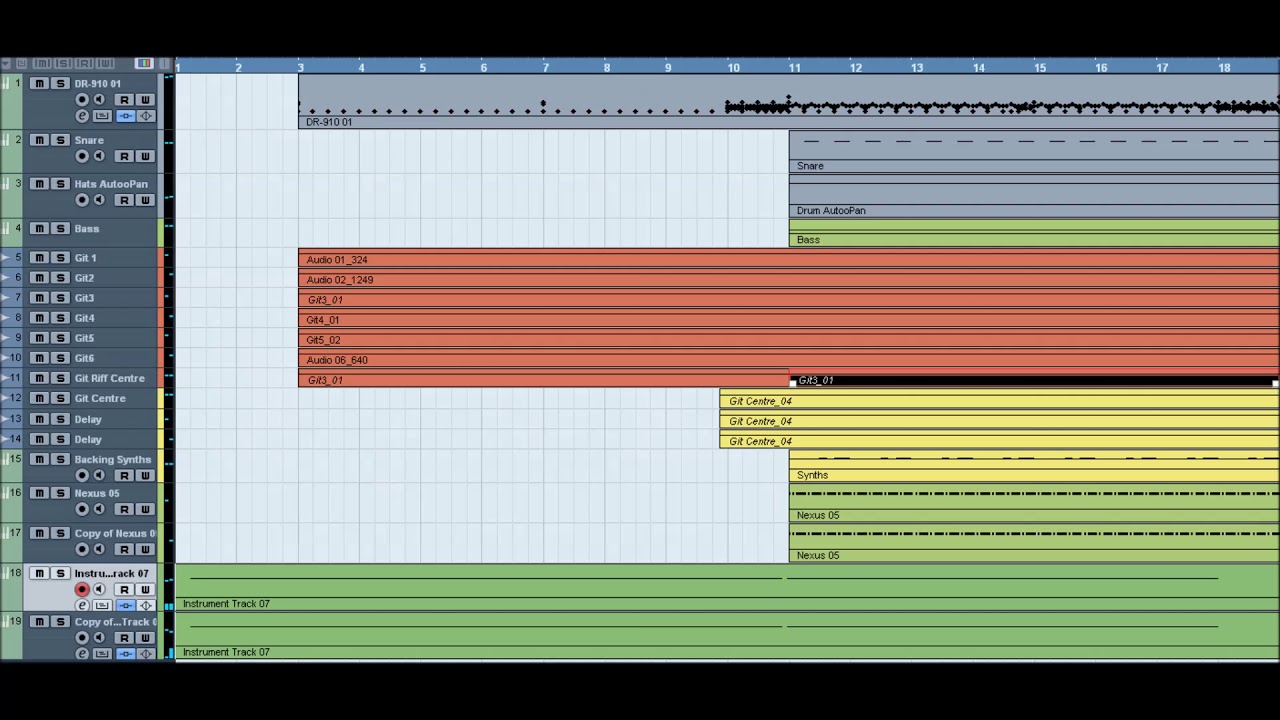Select the Drum AutoPan part
Viewport: 1280px width, 720px height.
tap(1034, 197)
